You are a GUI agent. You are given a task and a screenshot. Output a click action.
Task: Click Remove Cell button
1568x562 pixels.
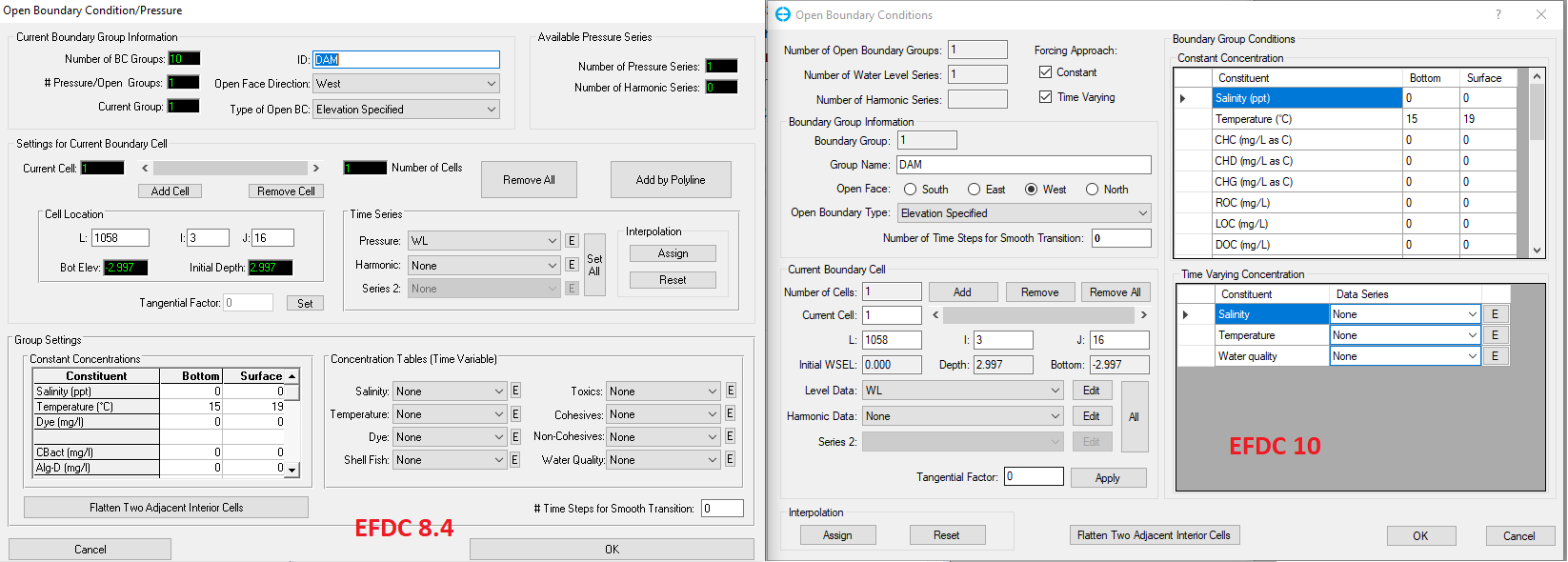click(286, 191)
